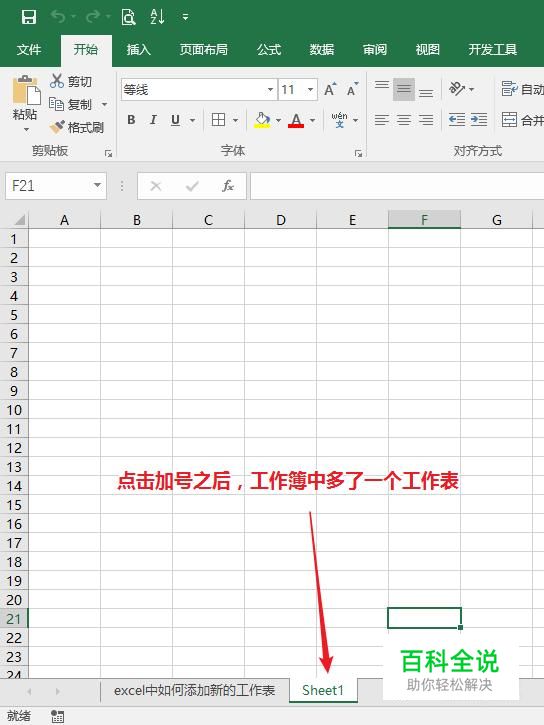The width and height of the screenshot is (544, 725).
Task: Switch to the 公式 ribbon tab
Action: click(269, 49)
